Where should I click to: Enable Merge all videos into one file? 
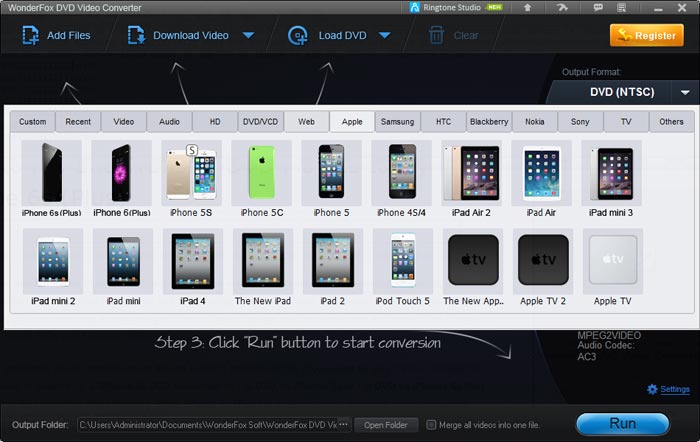coord(431,425)
